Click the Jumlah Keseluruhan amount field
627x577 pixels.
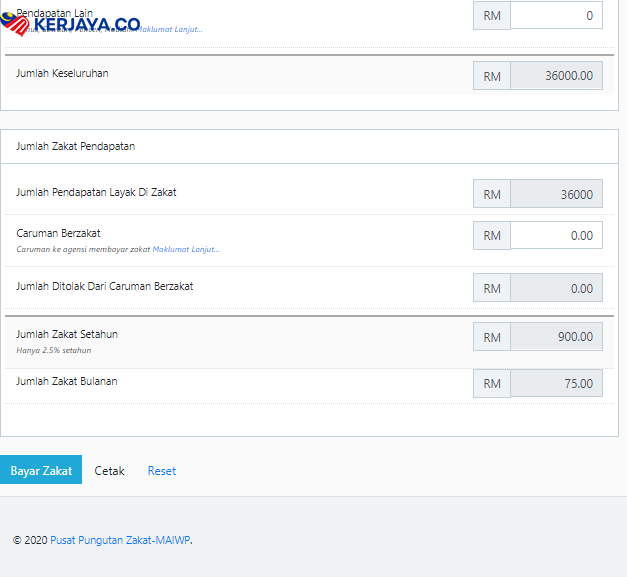556,75
